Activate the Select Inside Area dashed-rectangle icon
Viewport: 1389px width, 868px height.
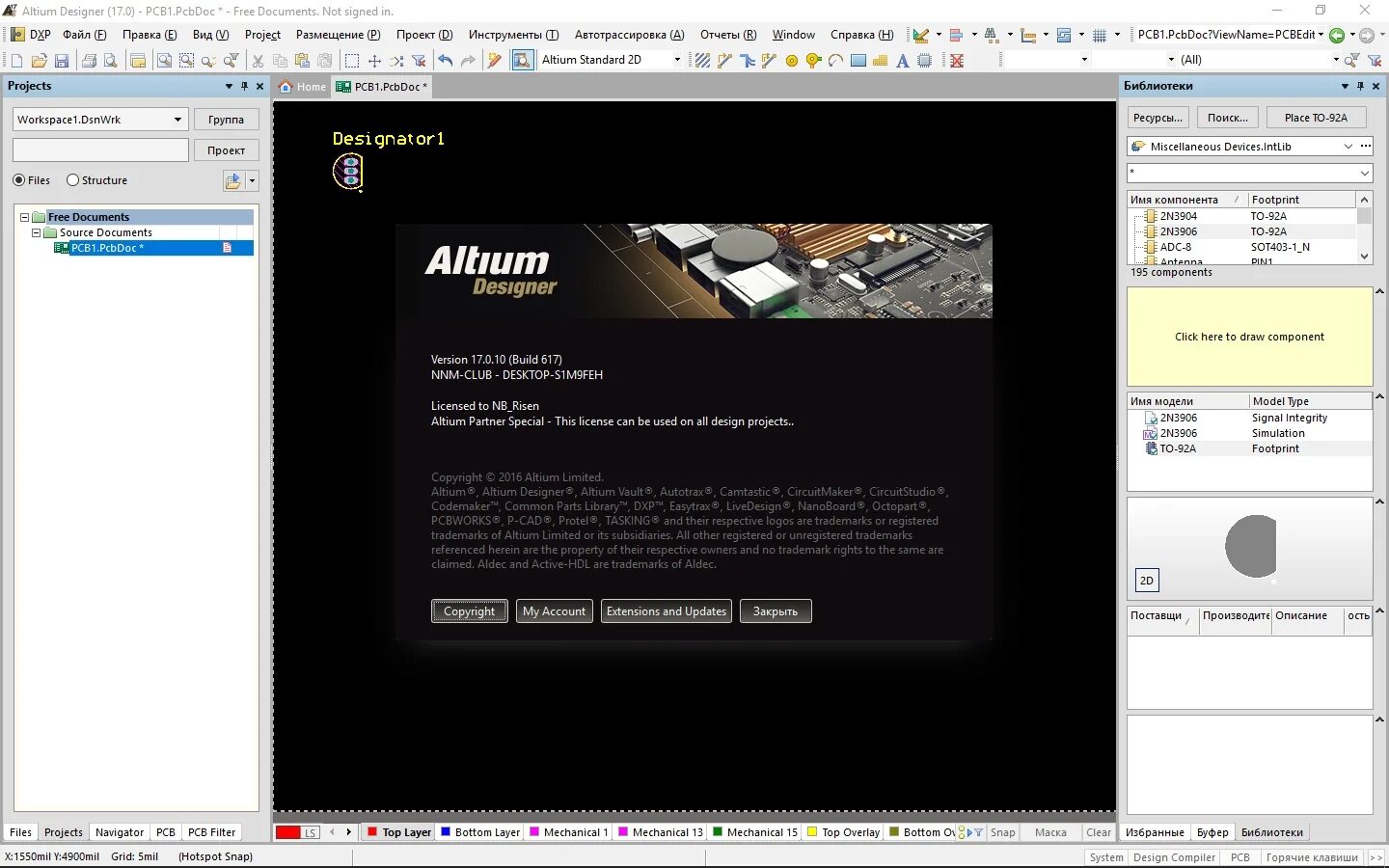tap(352, 61)
